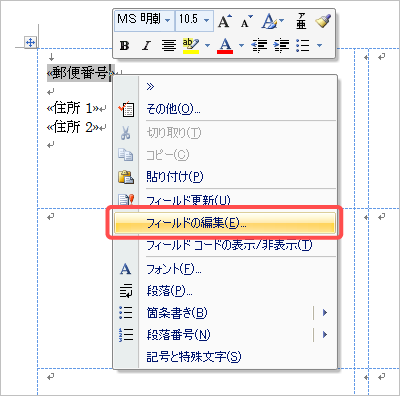Click the paragraph icon in menu
400x396 pixels.
(x=126, y=291)
